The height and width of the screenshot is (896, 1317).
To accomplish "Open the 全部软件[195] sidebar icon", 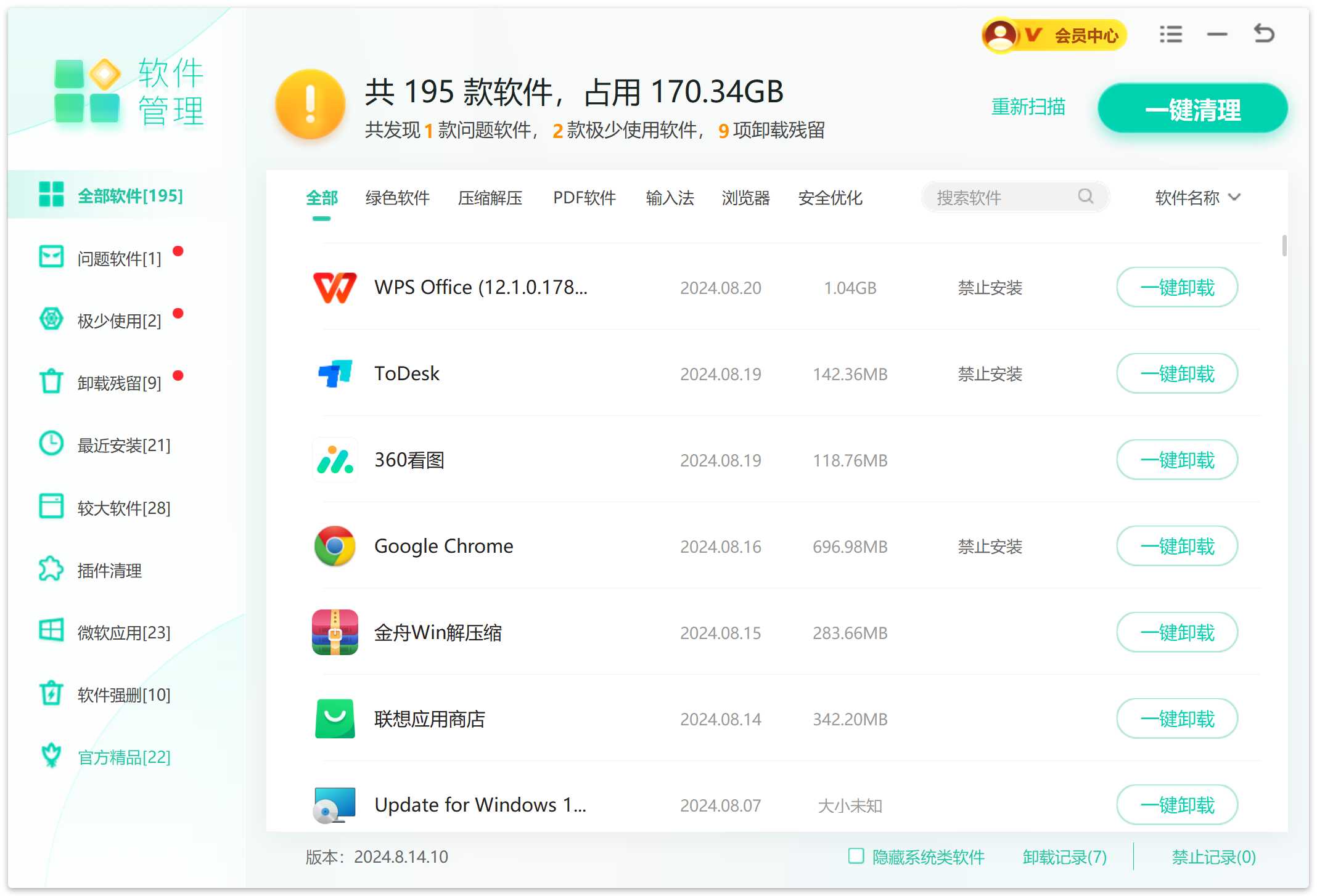I will pos(51,194).
